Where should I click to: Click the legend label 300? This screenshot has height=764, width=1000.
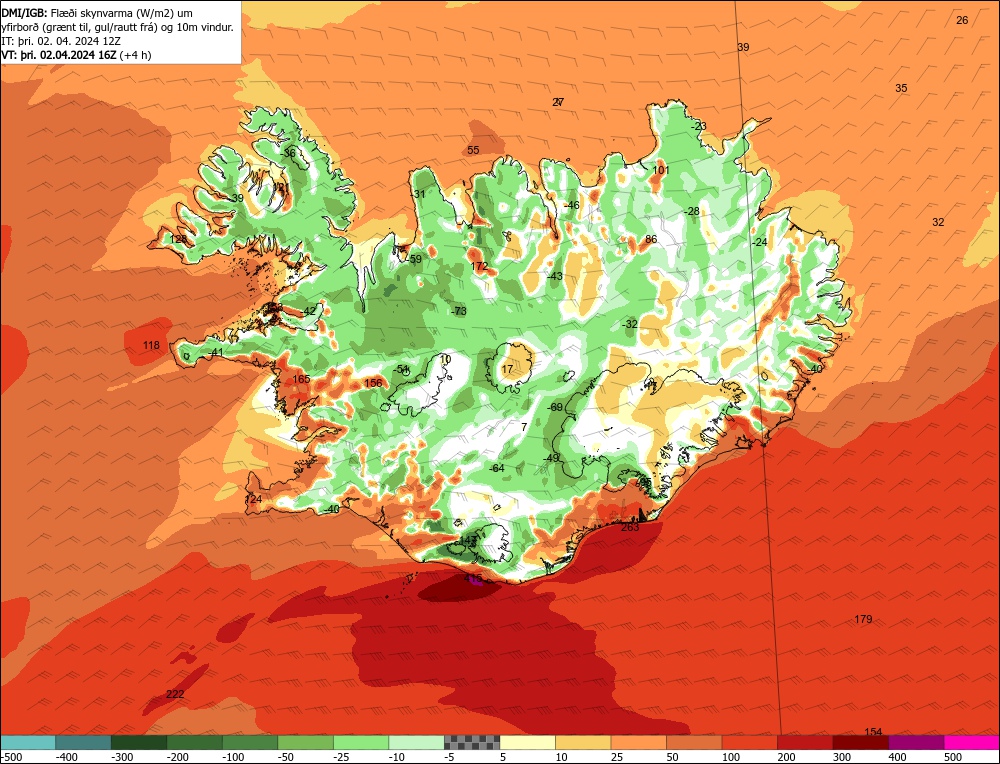[x=843, y=757]
